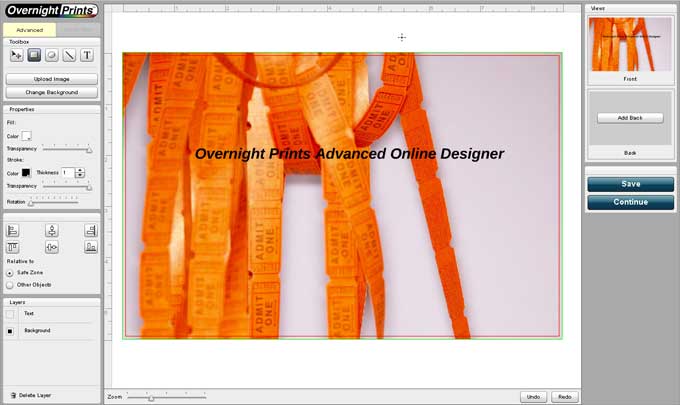Center objects vertically
This screenshot has height=405, width=680.
52,247
